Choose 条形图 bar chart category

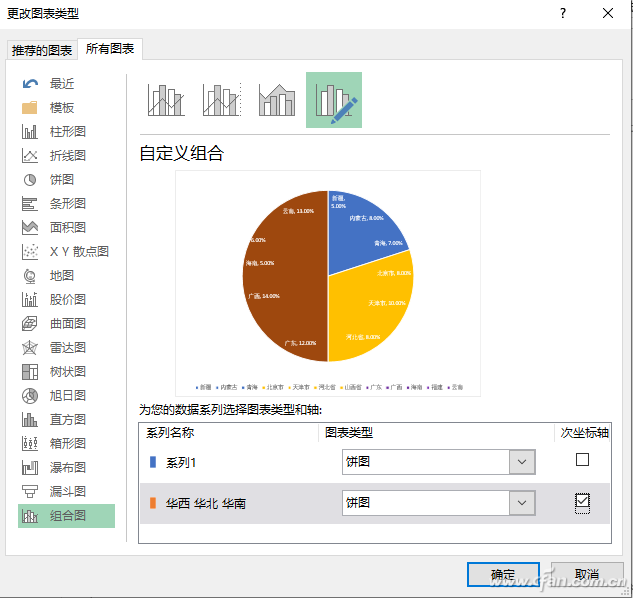(x=66, y=204)
